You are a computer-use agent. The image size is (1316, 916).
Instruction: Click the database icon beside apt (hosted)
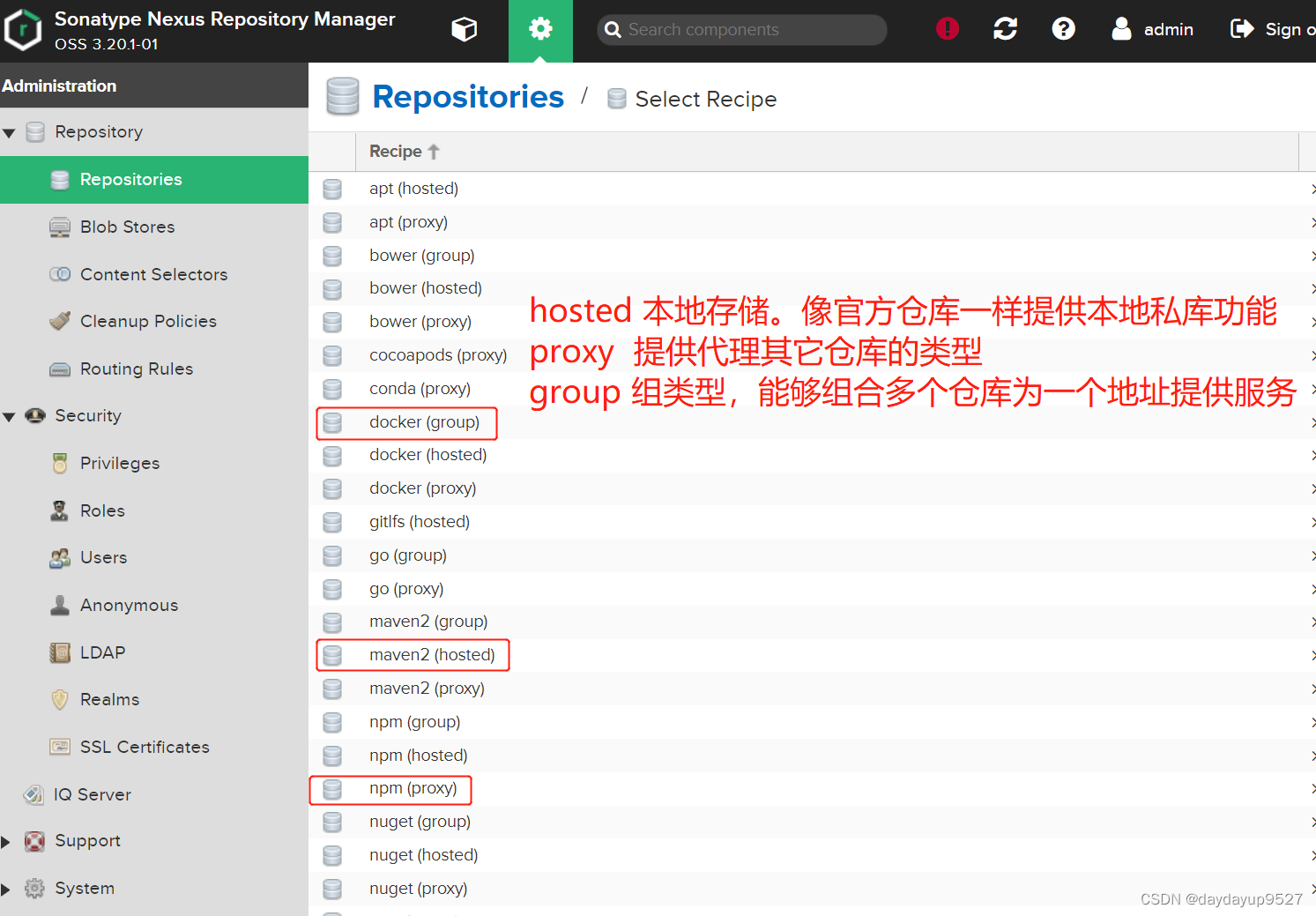[332, 189]
